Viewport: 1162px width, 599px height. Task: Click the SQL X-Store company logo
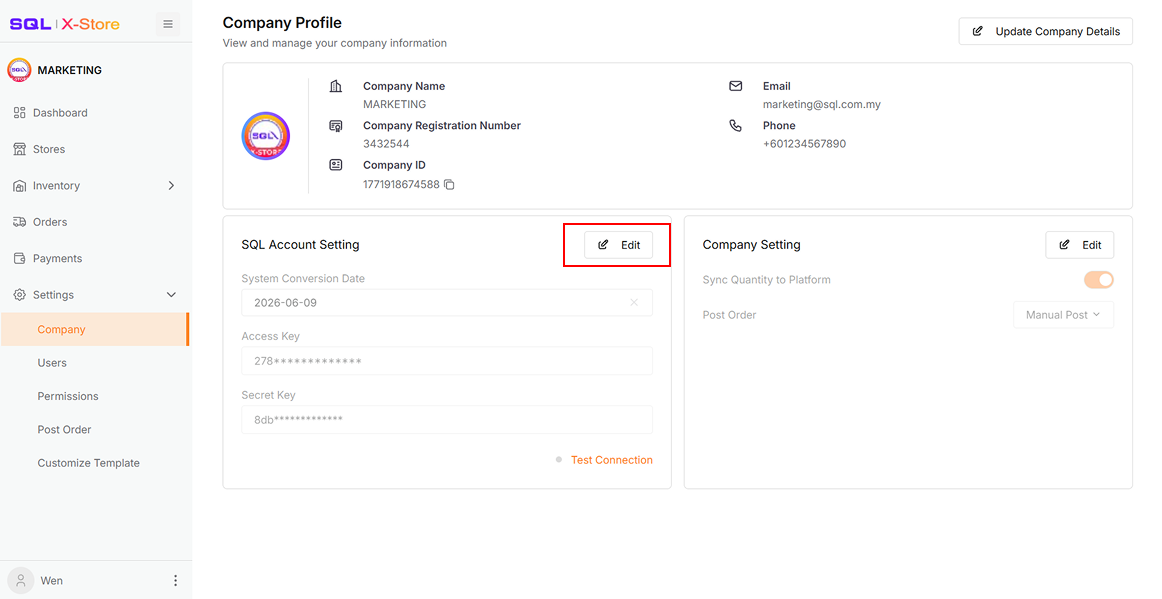click(x=265, y=136)
